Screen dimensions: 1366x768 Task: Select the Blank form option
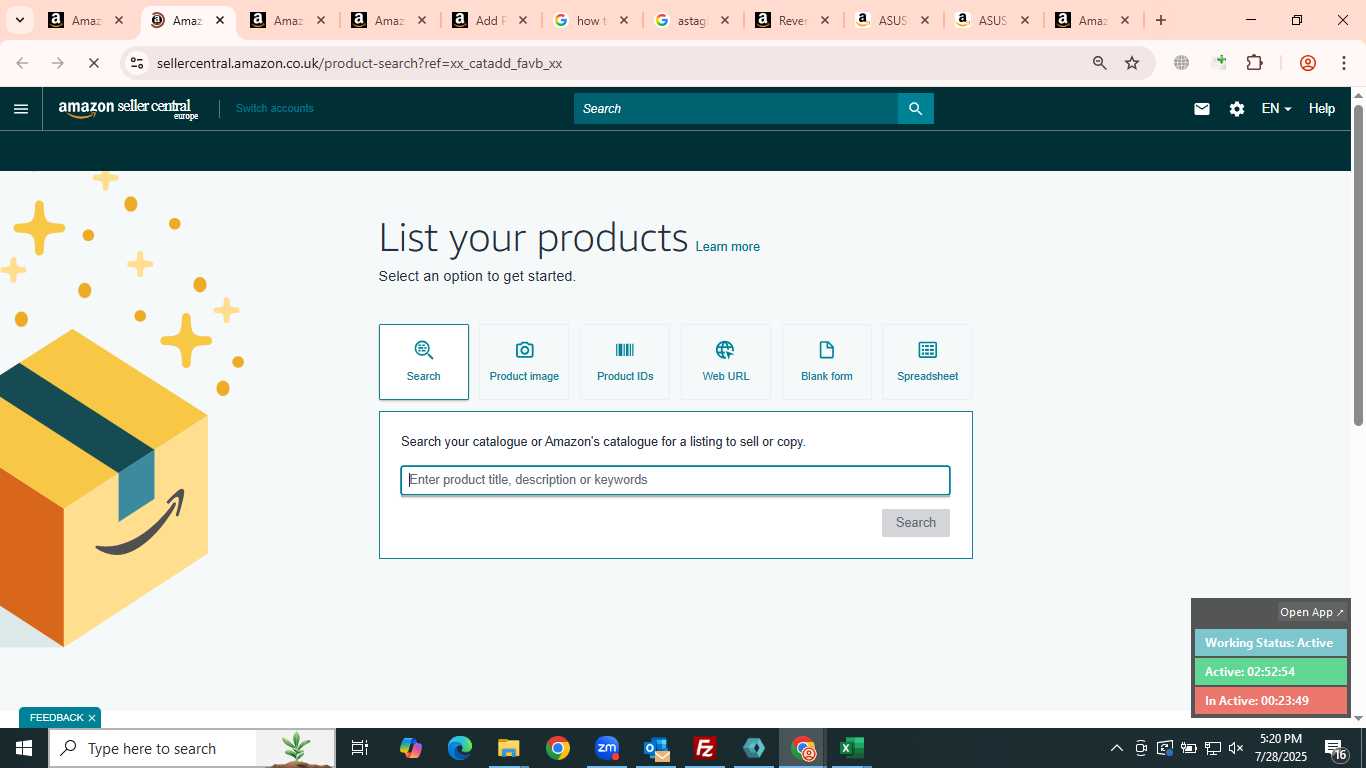[827, 362]
